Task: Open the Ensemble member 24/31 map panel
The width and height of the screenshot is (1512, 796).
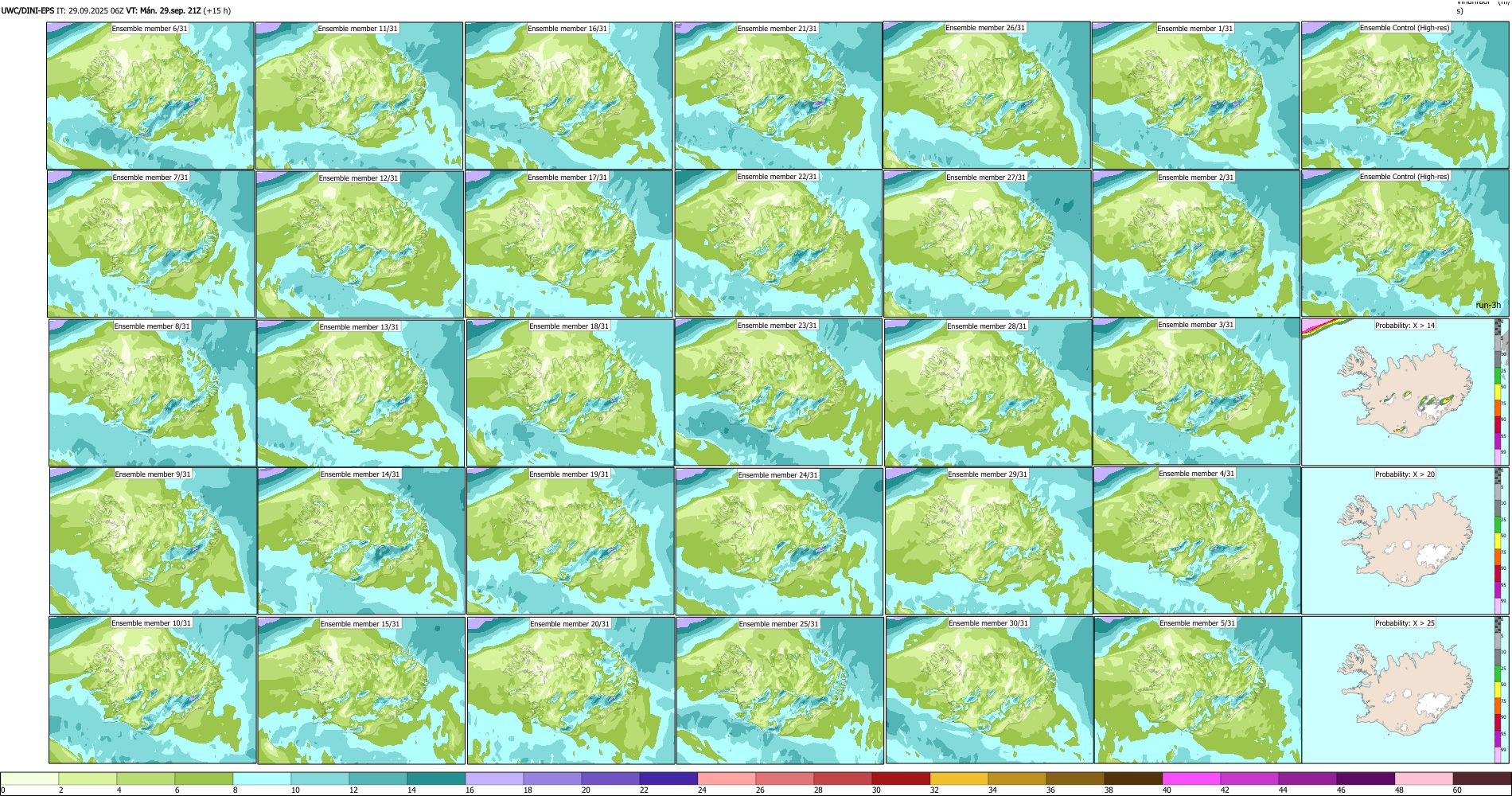Action: click(779, 541)
